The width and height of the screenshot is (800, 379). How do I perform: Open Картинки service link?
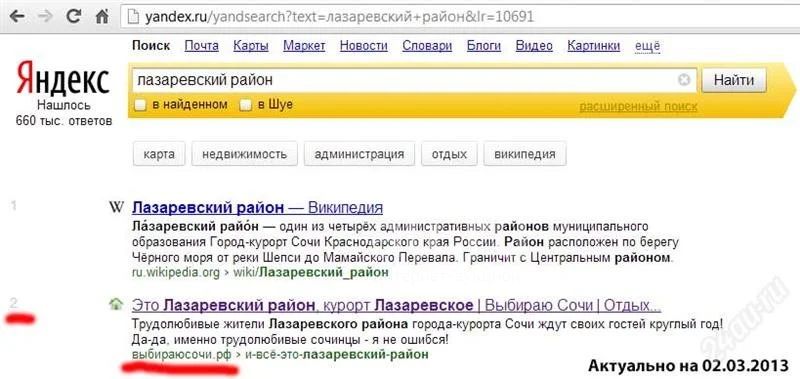coord(594,46)
